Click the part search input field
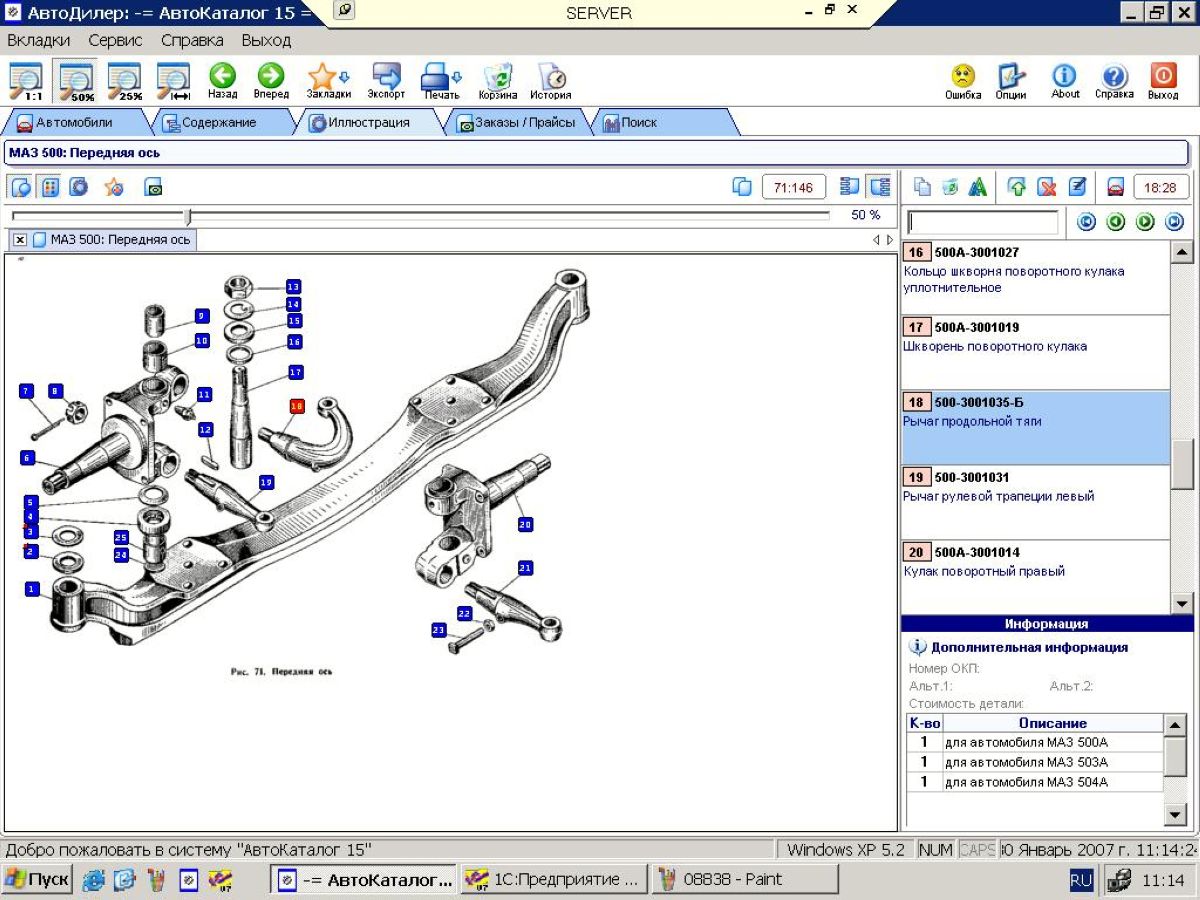 coord(982,222)
